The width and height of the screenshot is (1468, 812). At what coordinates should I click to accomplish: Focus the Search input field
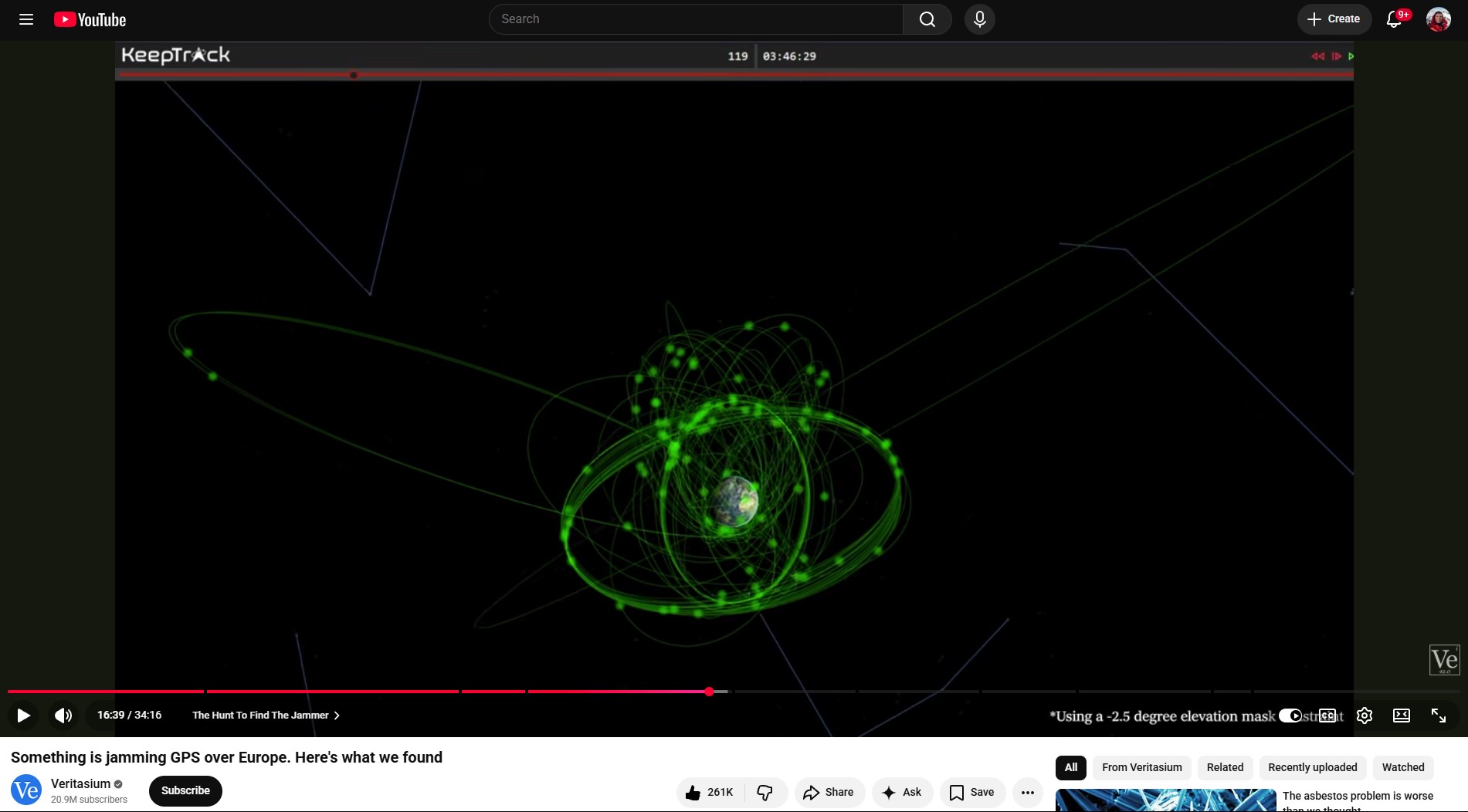click(696, 19)
